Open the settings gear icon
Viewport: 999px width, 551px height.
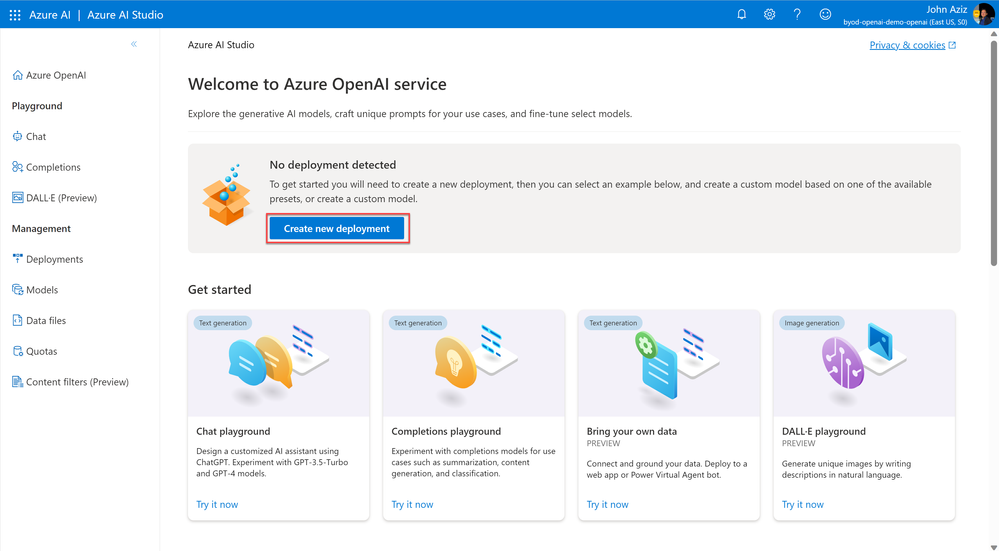point(770,14)
